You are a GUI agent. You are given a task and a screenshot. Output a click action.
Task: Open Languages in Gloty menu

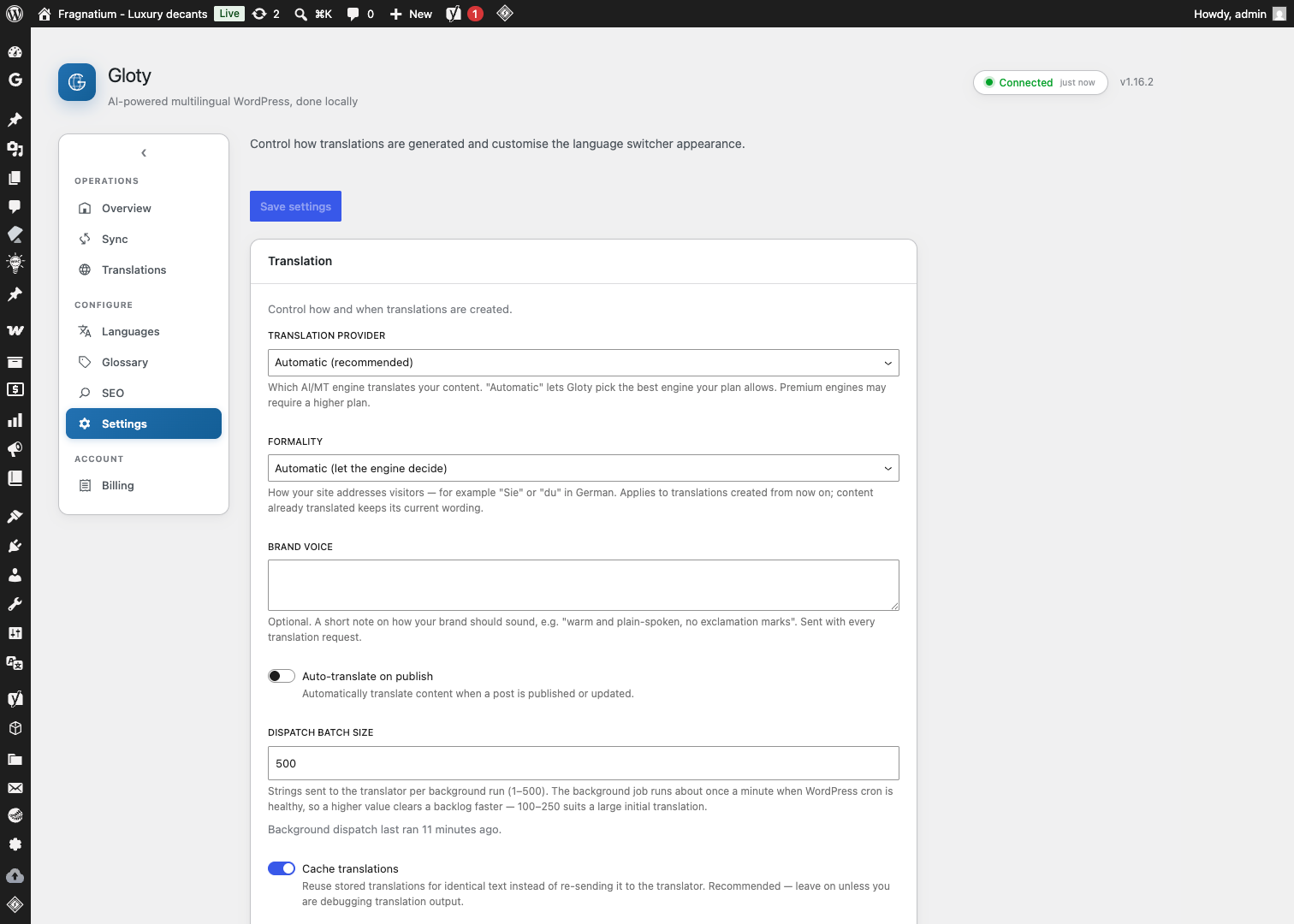click(144, 331)
